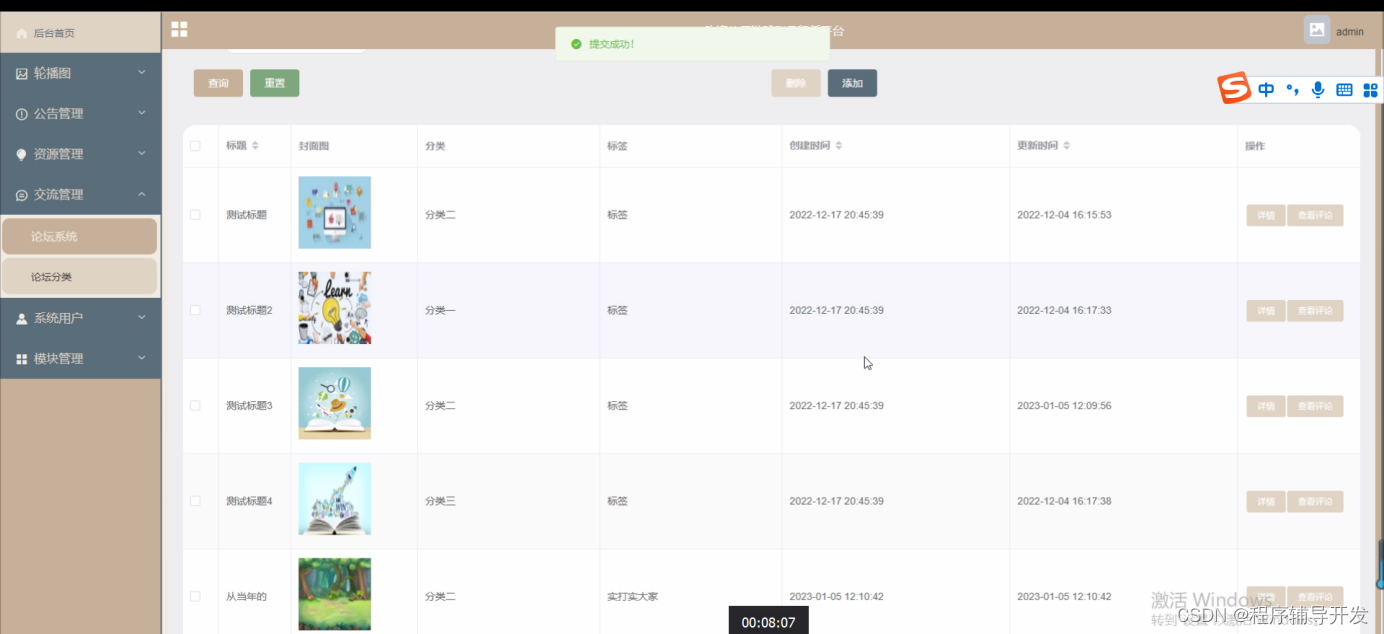Viewport: 1384px width, 634px height.
Task: Open 查看评论 for row 测试标题4
Action: (x=1315, y=501)
